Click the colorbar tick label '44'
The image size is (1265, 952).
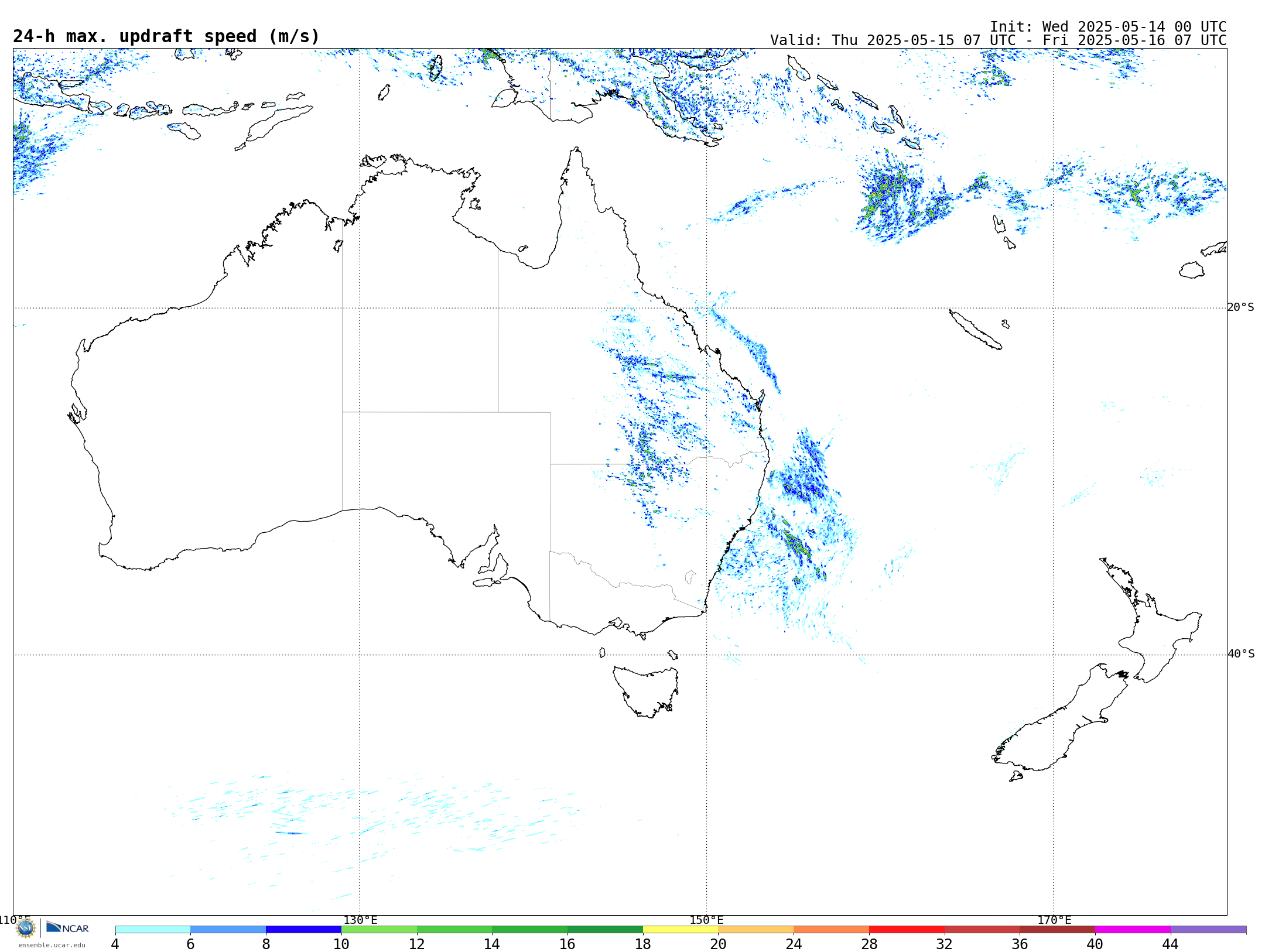[1171, 944]
